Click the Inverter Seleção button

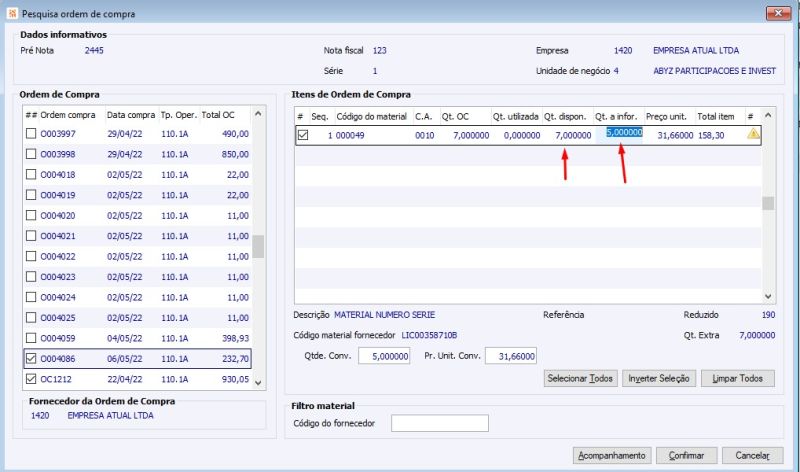click(x=659, y=379)
